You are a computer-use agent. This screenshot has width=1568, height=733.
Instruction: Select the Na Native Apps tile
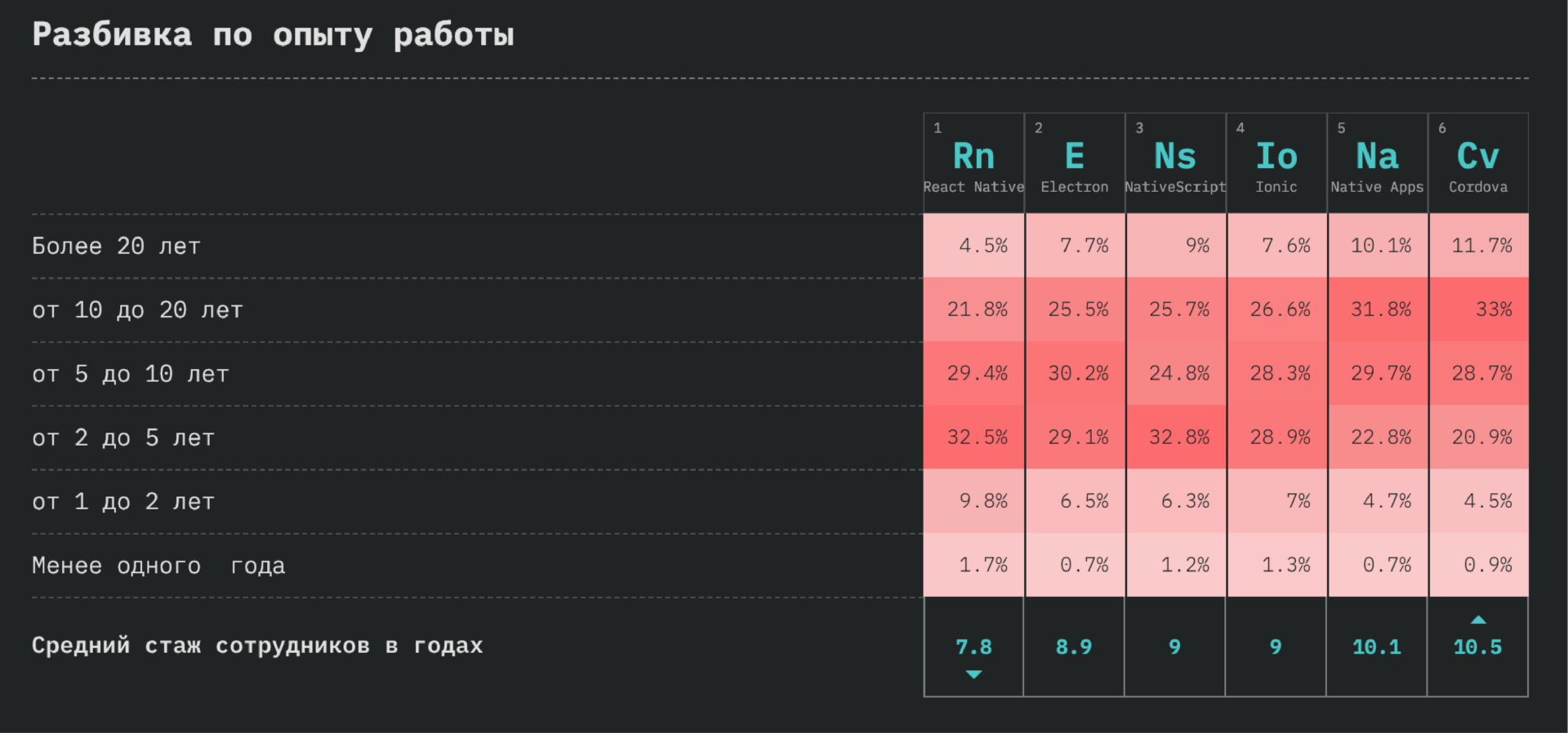coord(1378,163)
